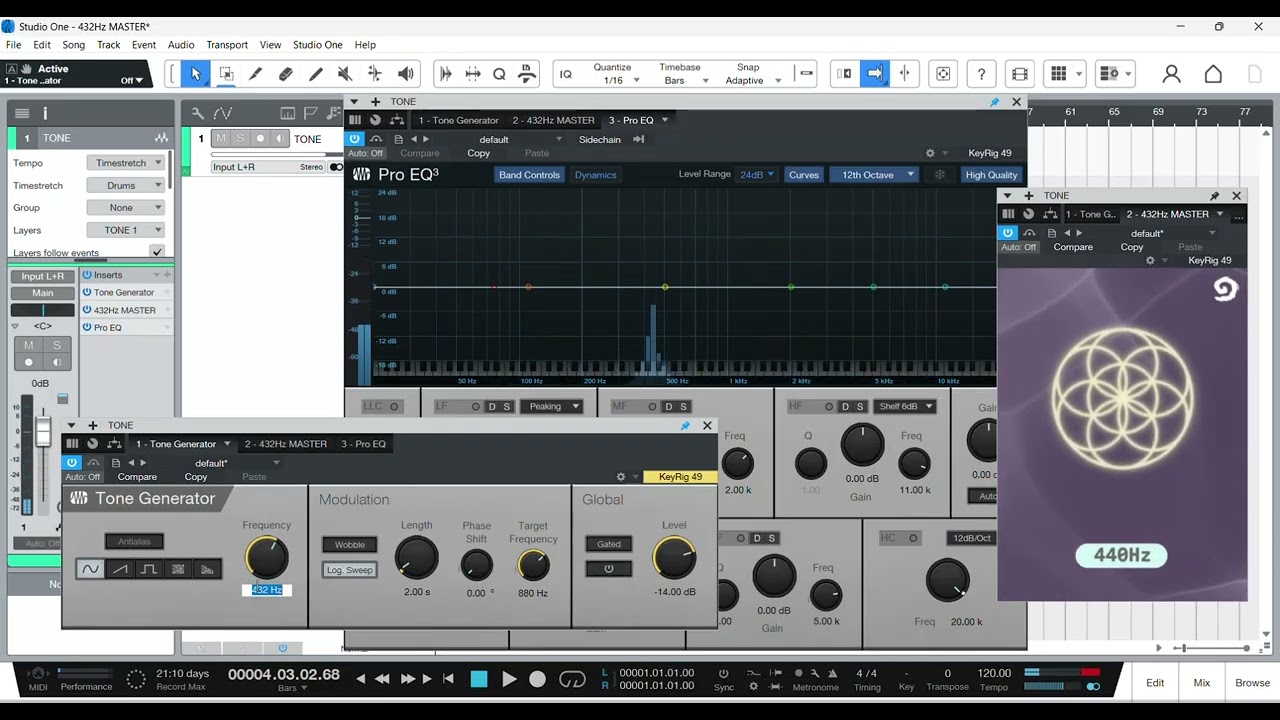Click the play button in transport
This screenshot has height=720, width=1280.
509,680
